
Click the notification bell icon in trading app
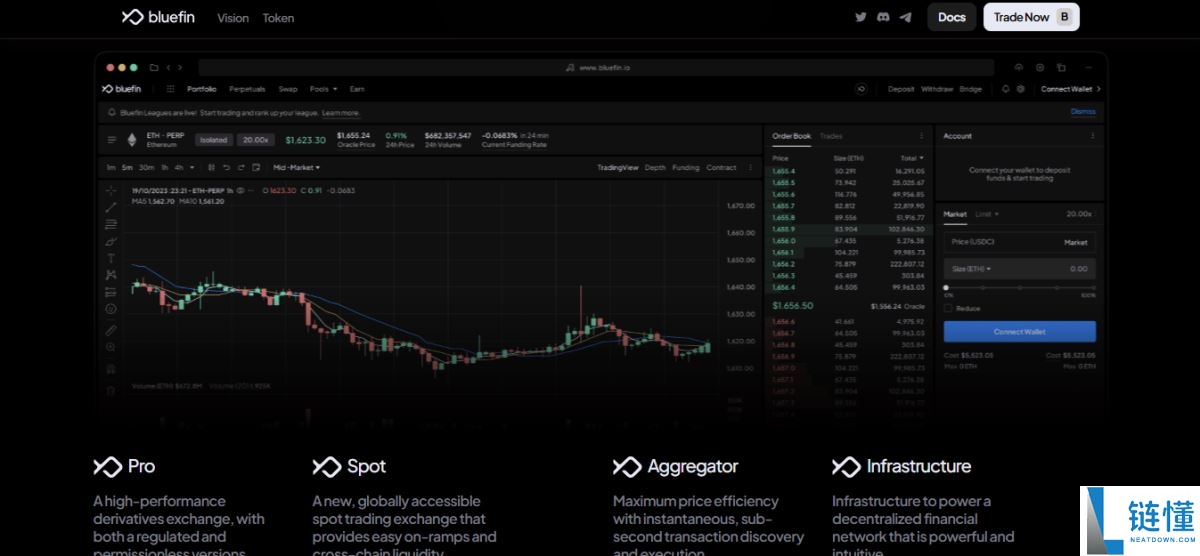pyautogui.click(x=1006, y=89)
